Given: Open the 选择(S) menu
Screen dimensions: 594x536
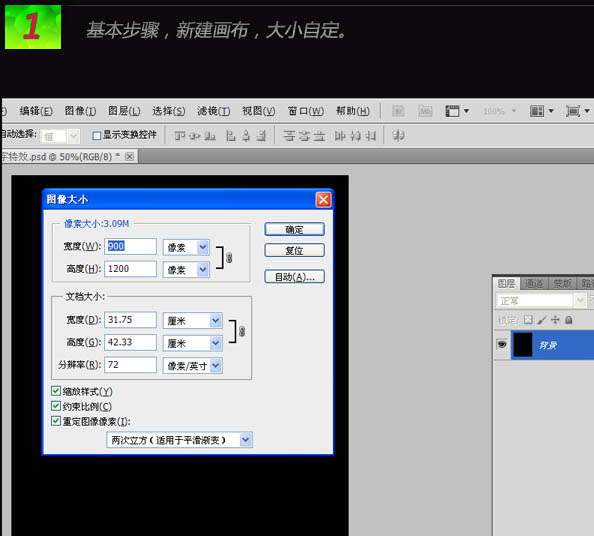Looking at the screenshot, I should [x=169, y=111].
